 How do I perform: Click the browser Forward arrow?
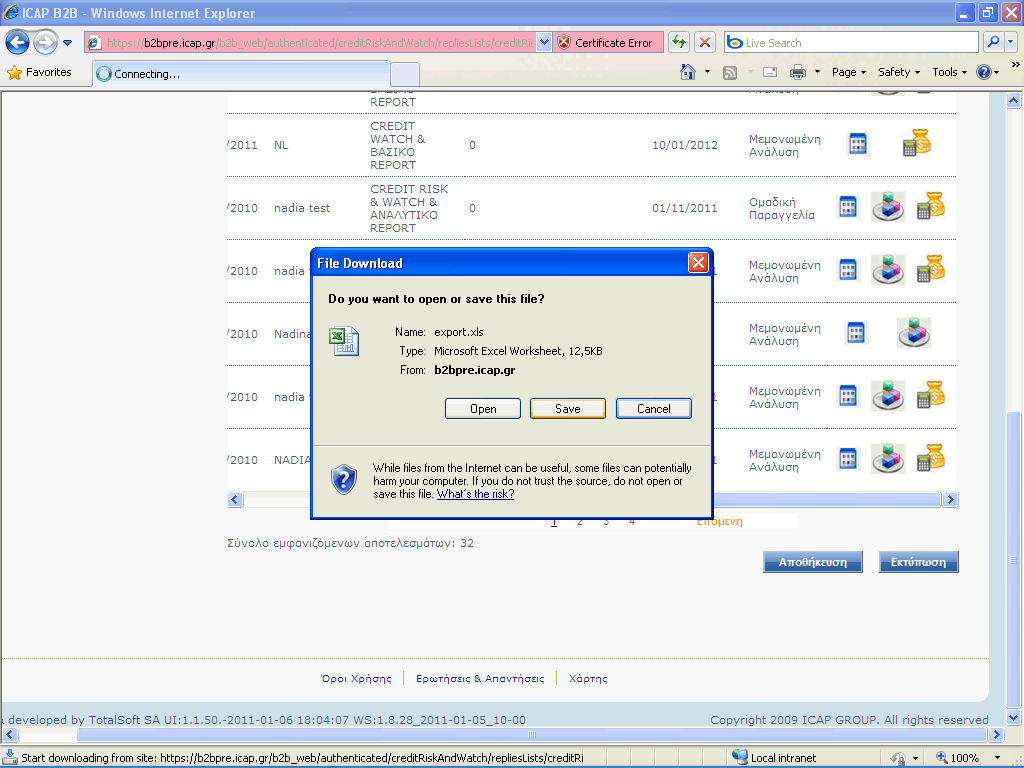[x=45, y=43]
